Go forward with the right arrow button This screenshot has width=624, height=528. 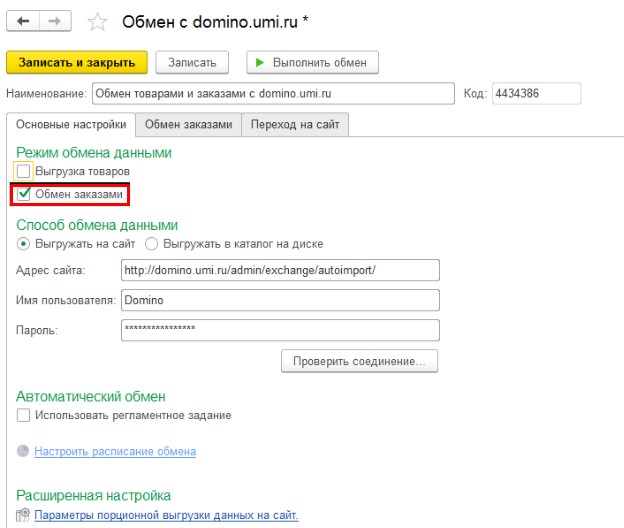click(55, 21)
